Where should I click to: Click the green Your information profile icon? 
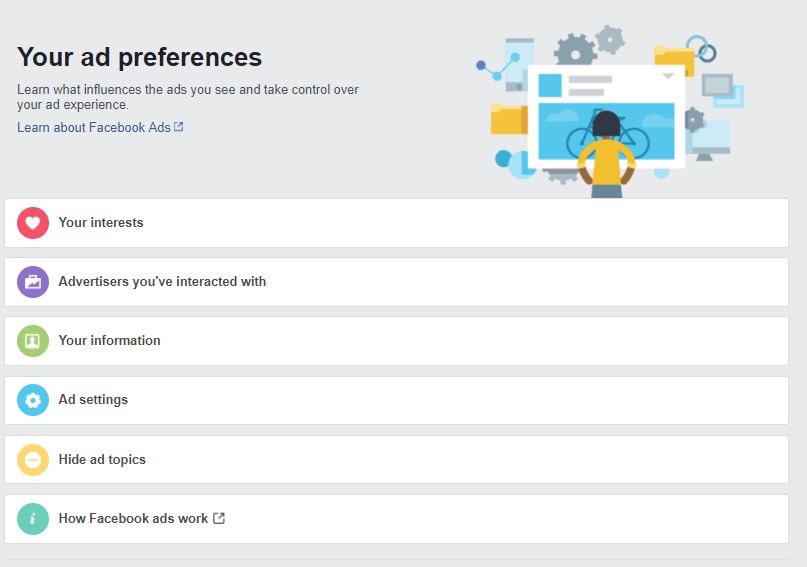click(x=33, y=341)
